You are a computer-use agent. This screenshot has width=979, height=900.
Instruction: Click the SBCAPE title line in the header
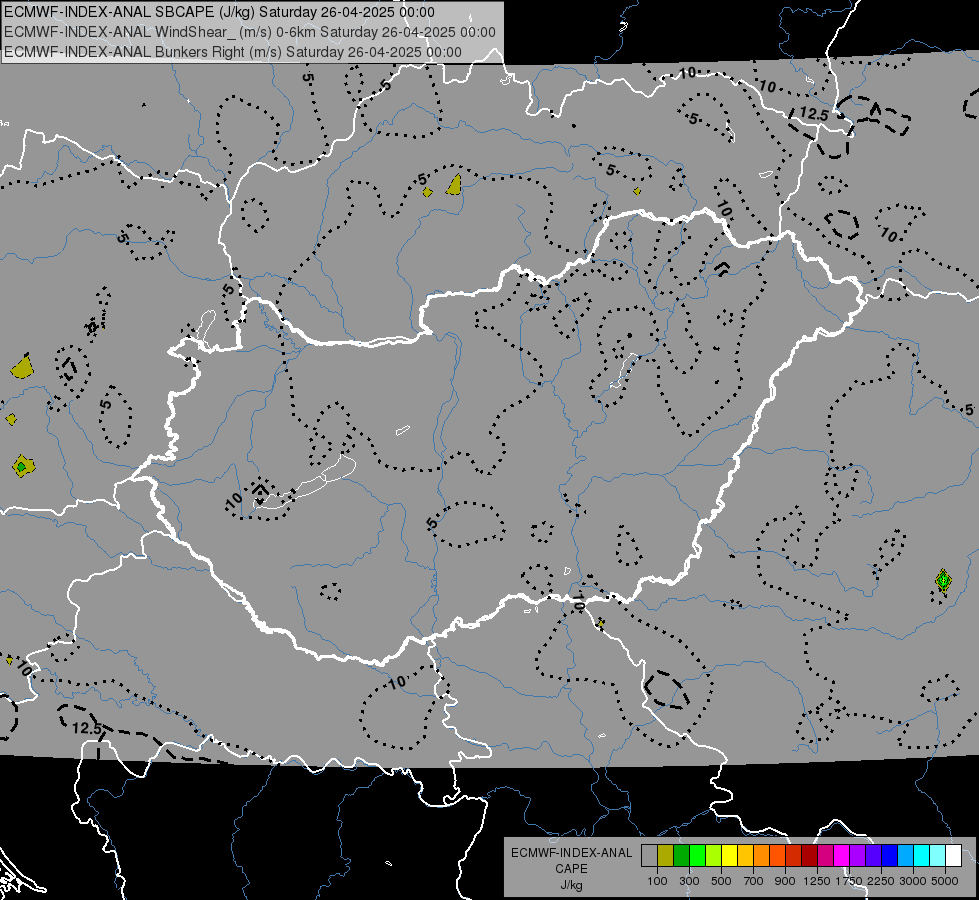(219, 12)
